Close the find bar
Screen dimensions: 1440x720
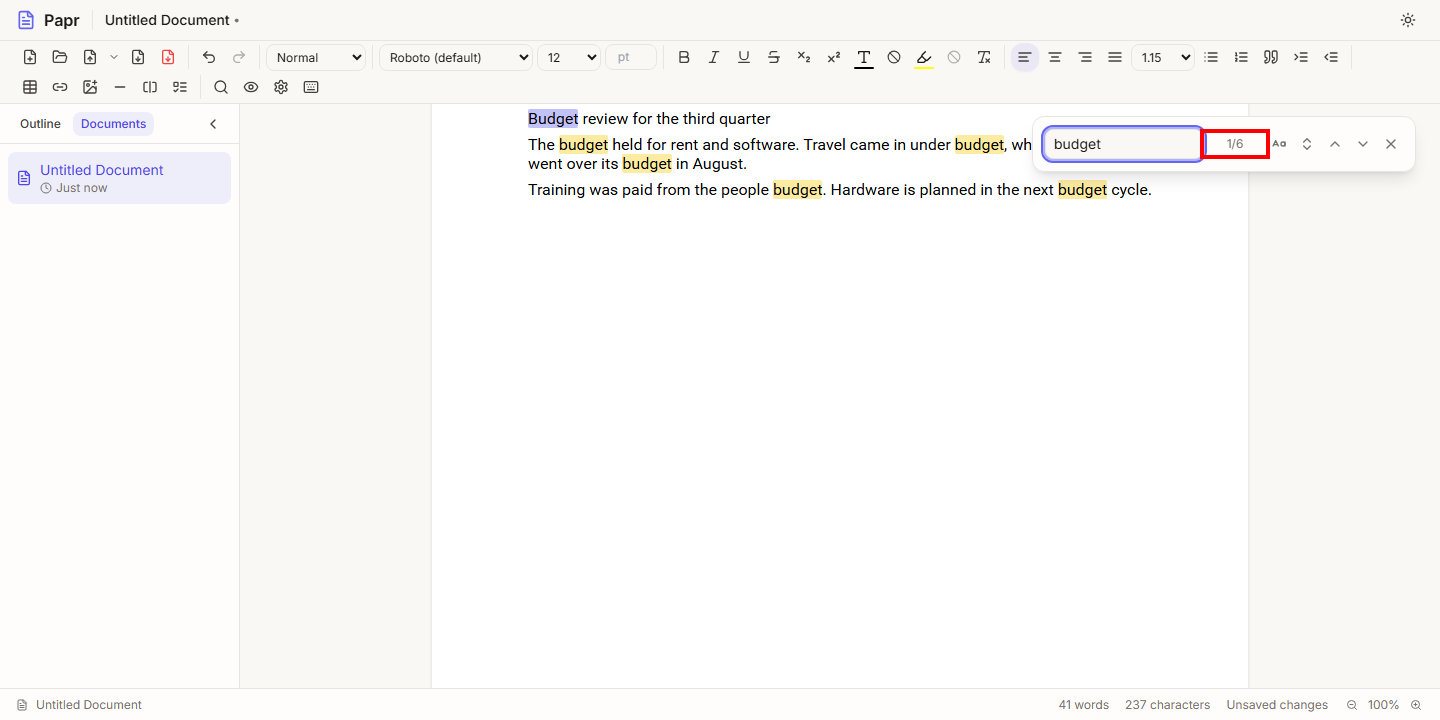coord(1391,144)
